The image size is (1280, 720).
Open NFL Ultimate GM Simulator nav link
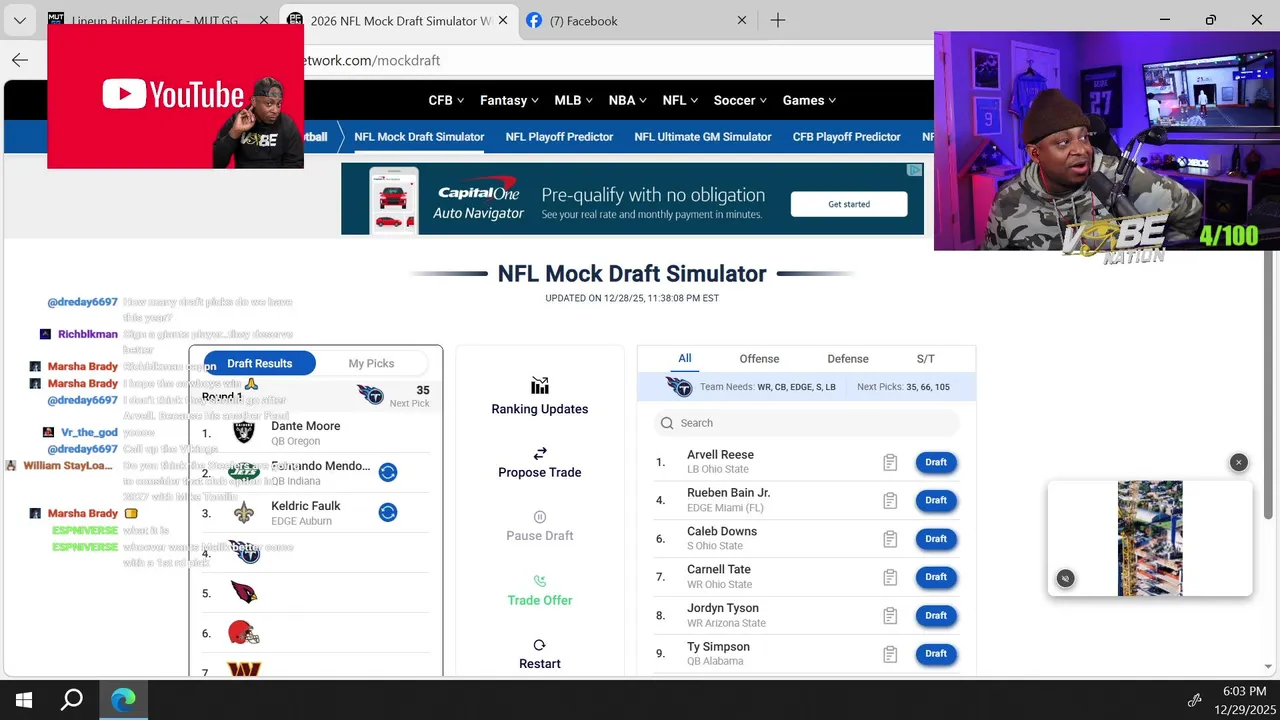pyautogui.click(x=703, y=137)
